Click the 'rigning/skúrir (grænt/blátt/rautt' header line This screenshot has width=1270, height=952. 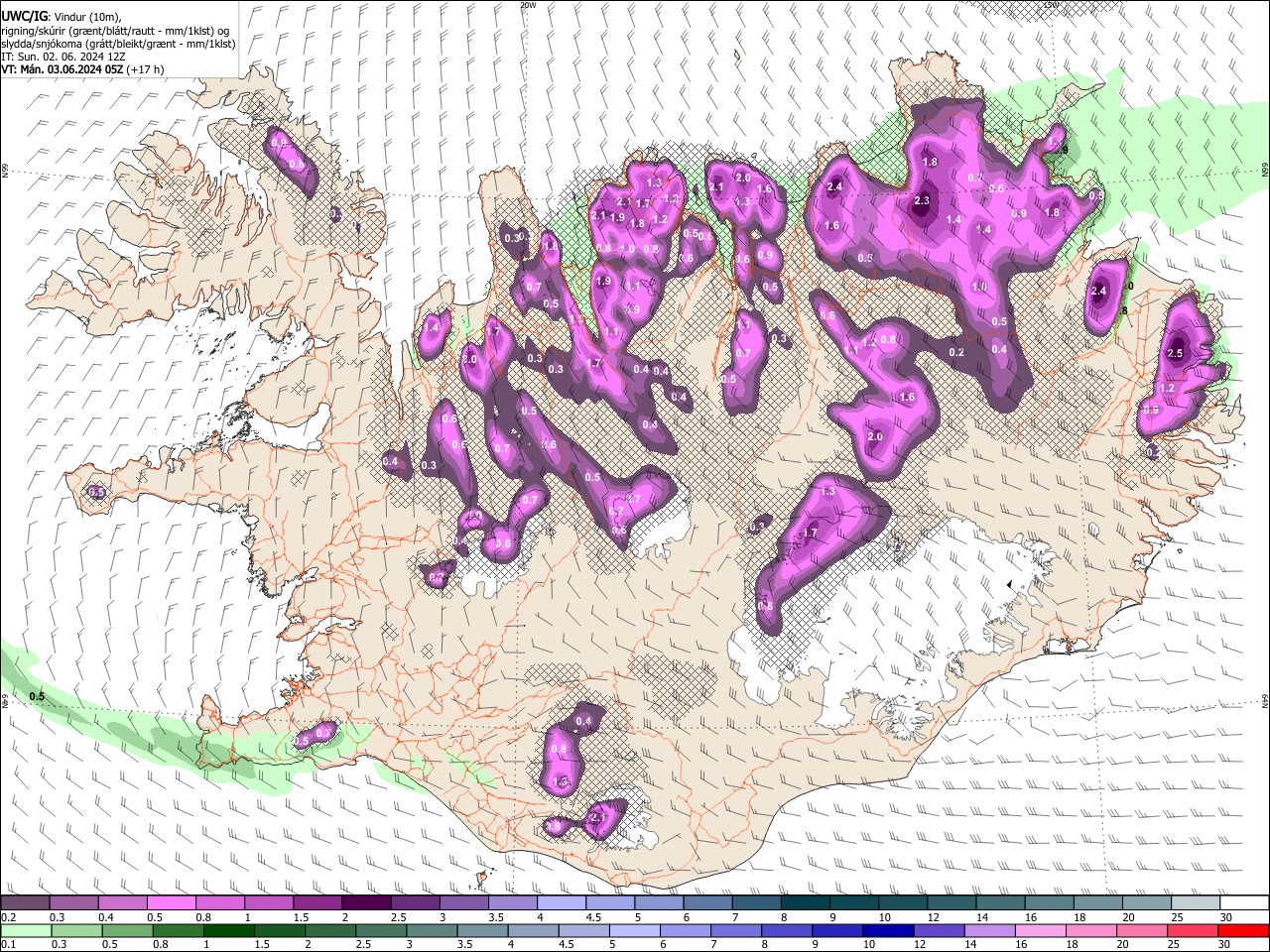[x=115, y=30]
